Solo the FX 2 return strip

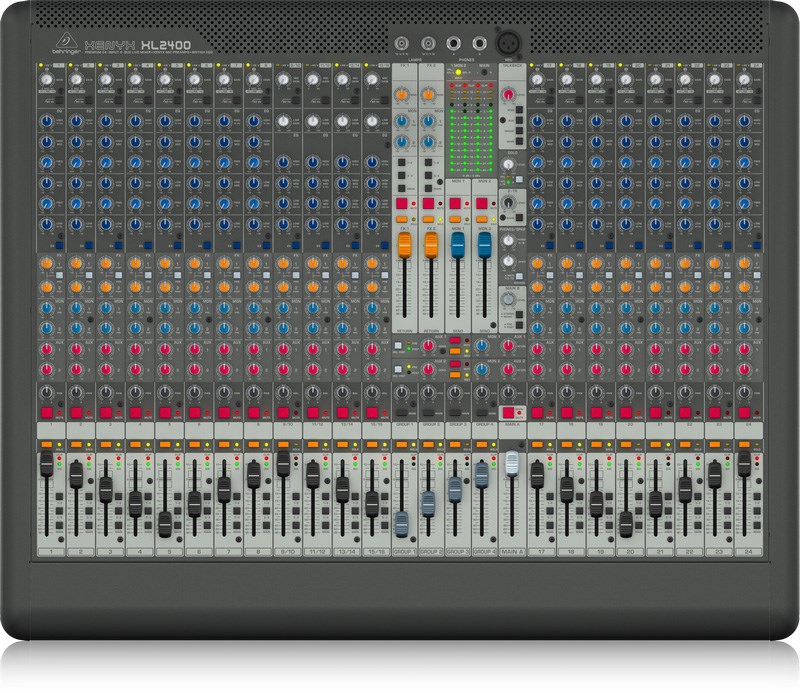(x=428, y=219)
